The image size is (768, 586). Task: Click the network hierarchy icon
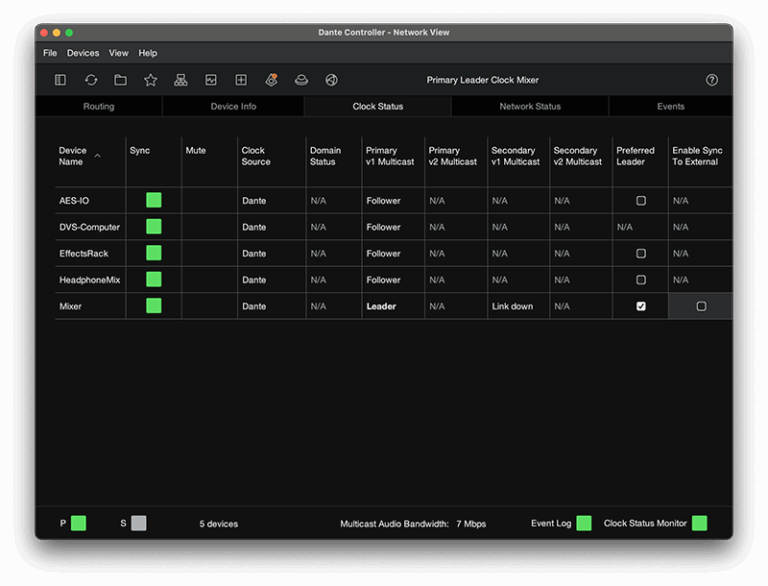[x=181, y=80]
